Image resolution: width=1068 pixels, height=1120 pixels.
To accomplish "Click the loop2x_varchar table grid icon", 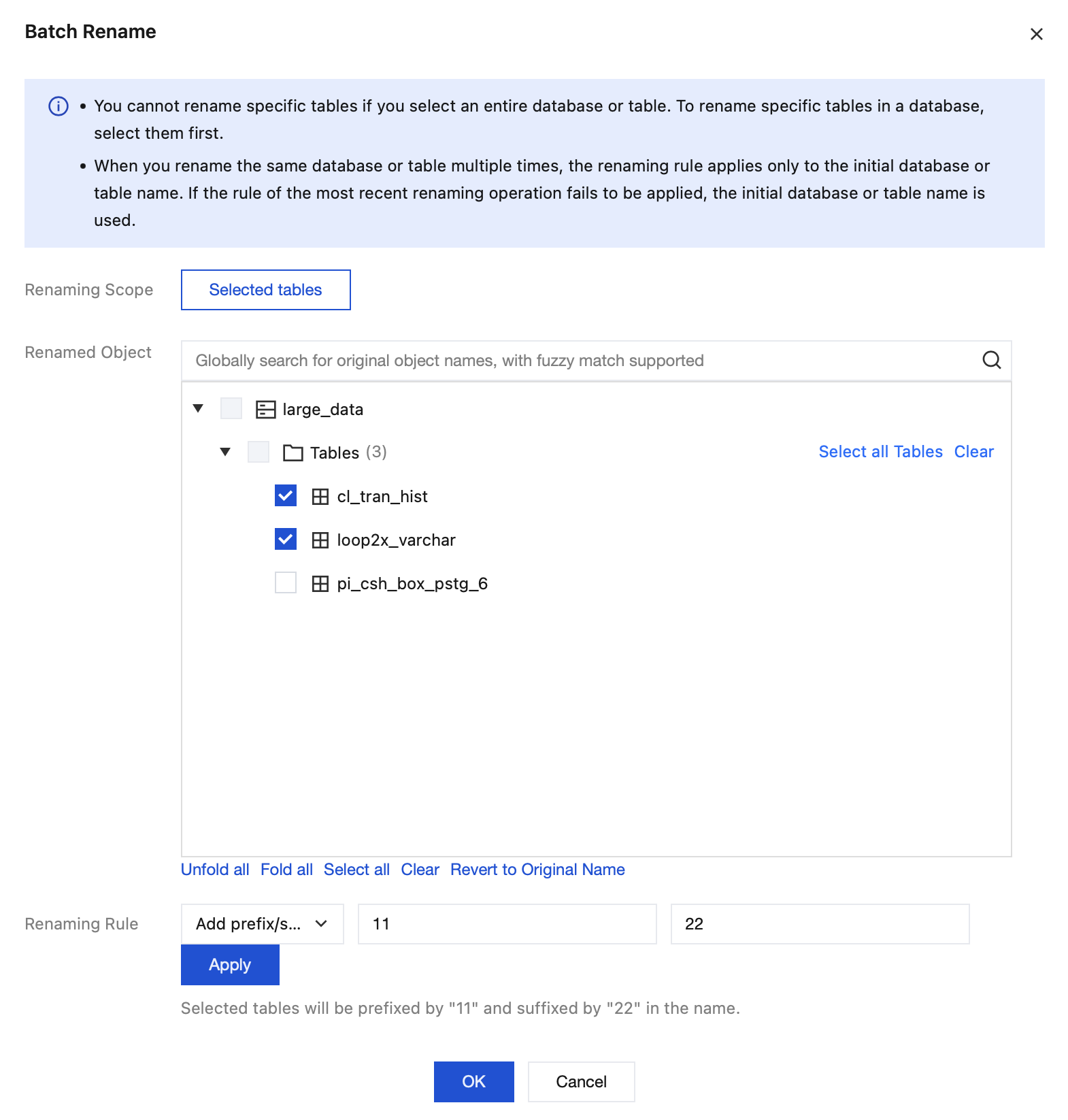I will 320,540.
